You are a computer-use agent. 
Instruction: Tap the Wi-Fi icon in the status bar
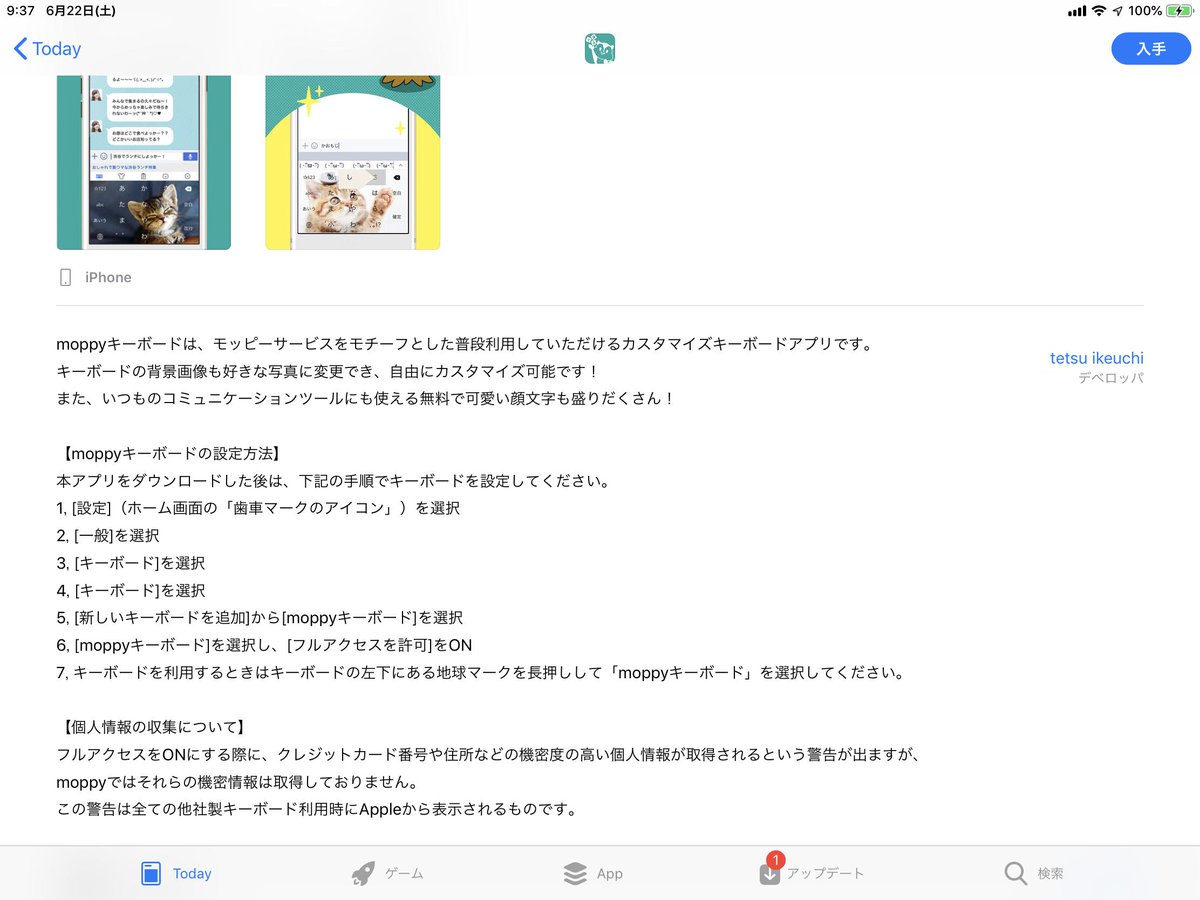click(x=1099, y=11)
